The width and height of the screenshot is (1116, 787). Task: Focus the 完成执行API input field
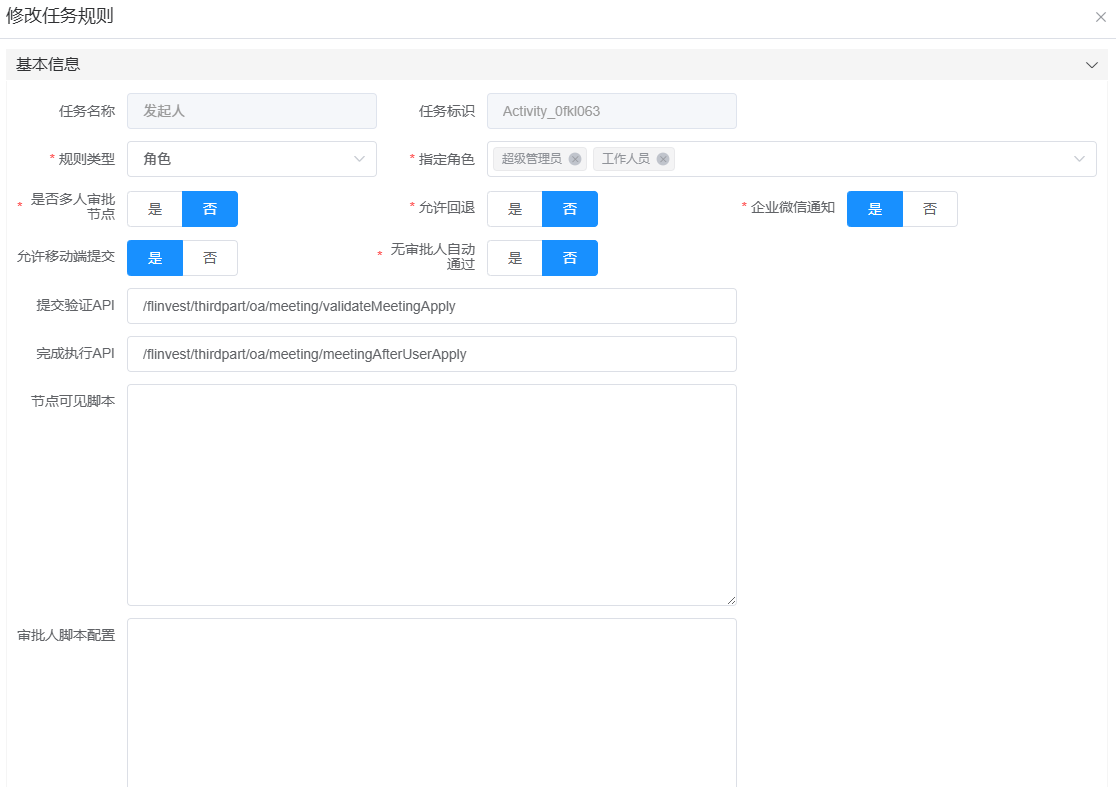tap(431, 354)
